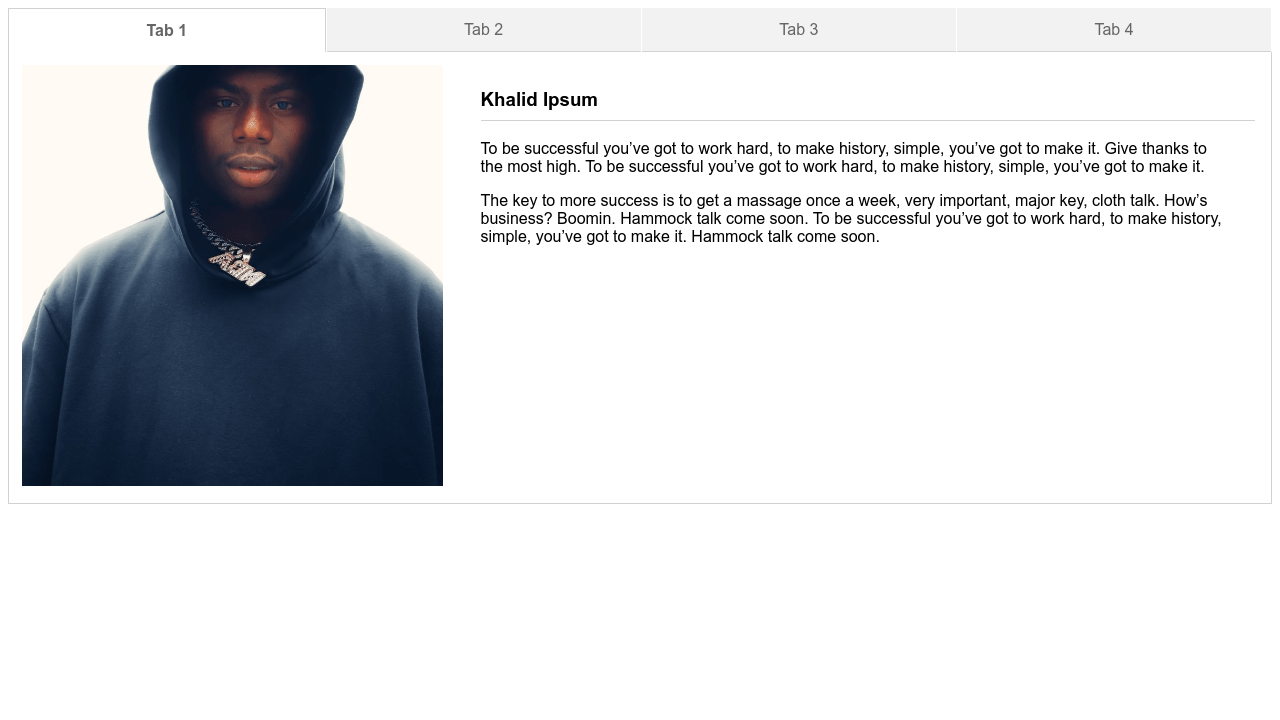This screenshot has width=1280, height=720.
Task: Click the divider line under the heading
Action: click(x=867, y=120)
